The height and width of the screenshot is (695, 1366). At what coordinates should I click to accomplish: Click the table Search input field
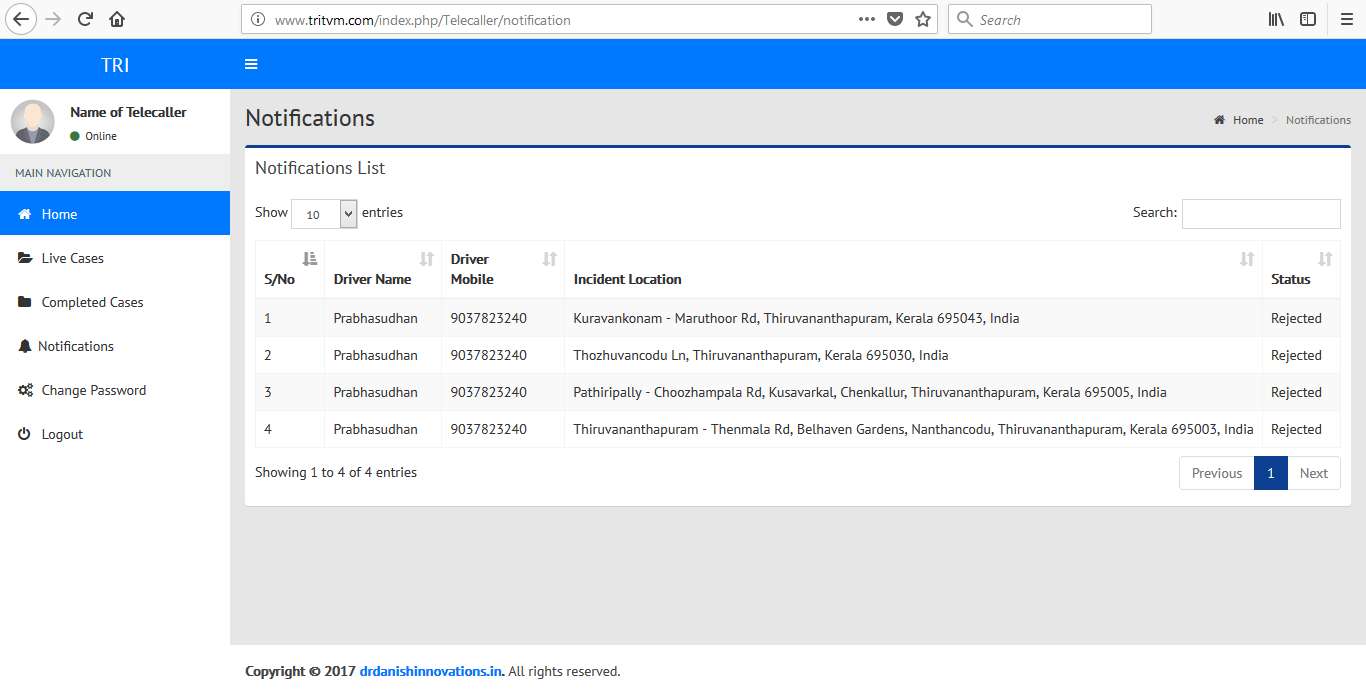click(x=1260, y=214)
